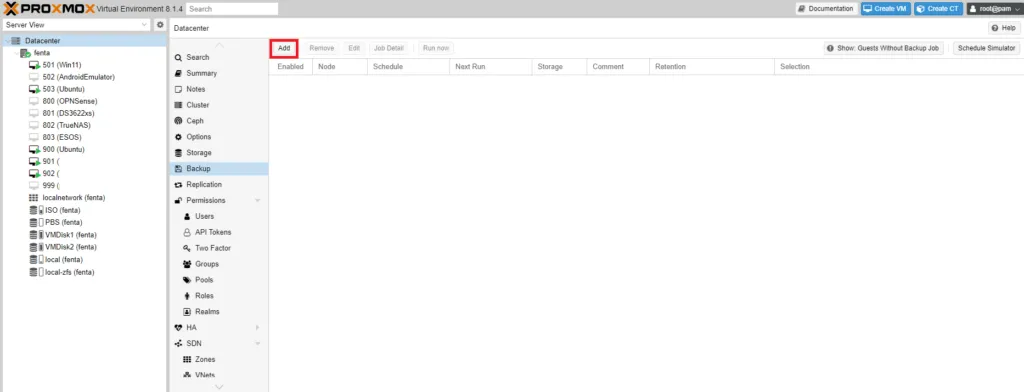Viewport: 1024px width, 392px height.
Task: Collapse the SDN submenu arrow
Action: coord(258,344)
